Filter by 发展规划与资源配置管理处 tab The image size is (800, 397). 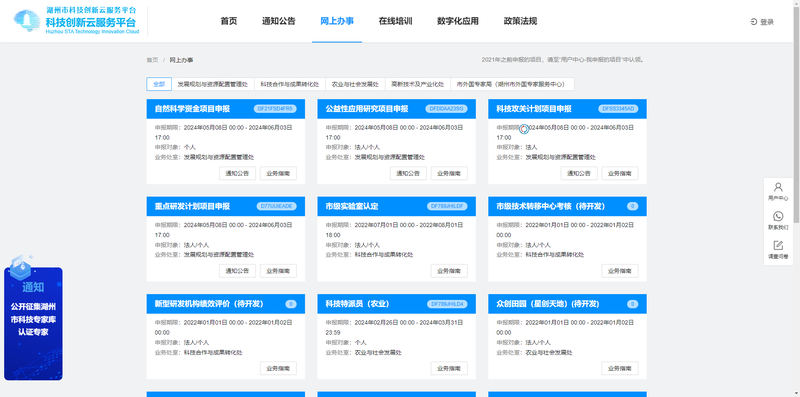click(x=213, y=84)
